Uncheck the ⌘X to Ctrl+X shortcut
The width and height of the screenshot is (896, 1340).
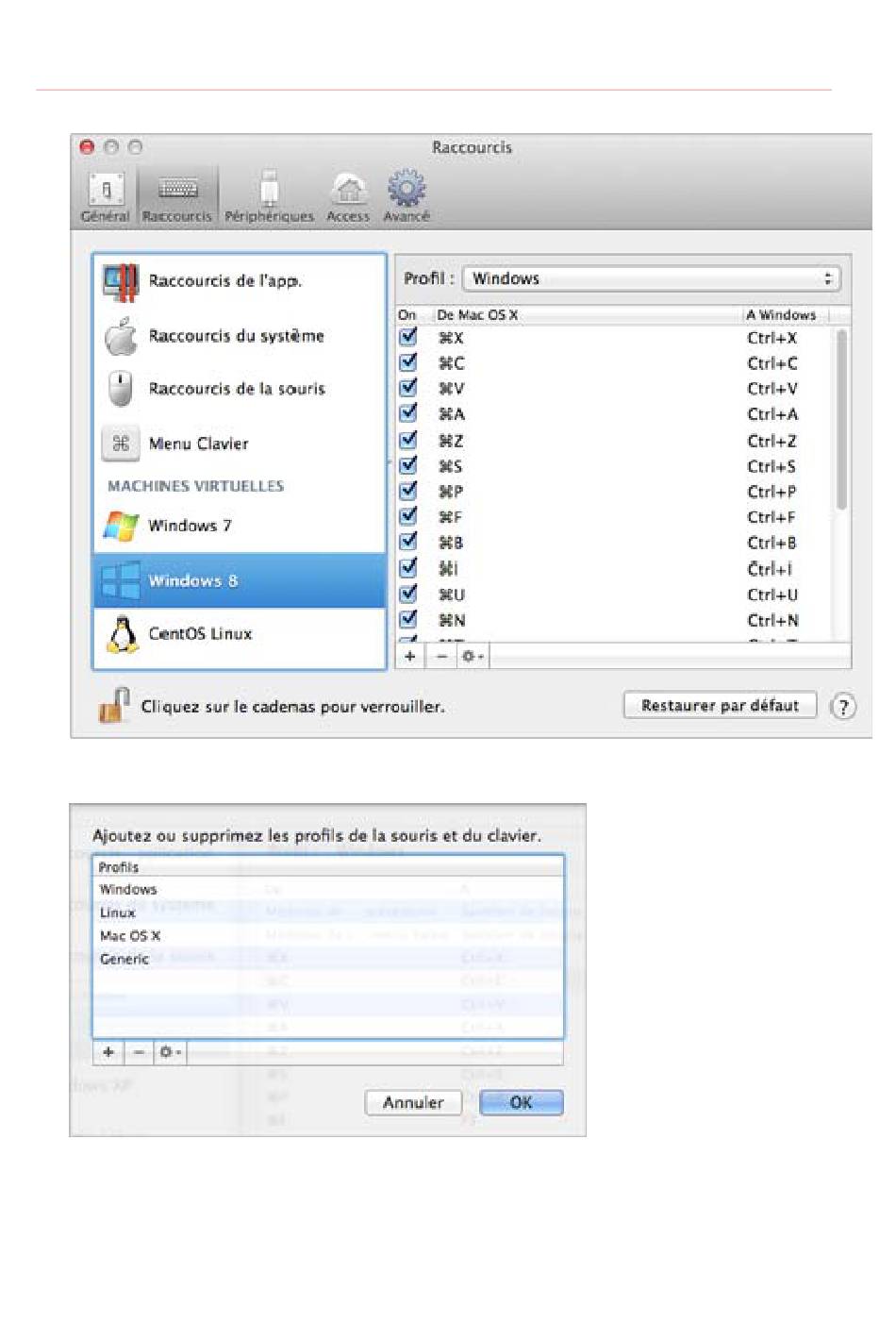point(408,336)
